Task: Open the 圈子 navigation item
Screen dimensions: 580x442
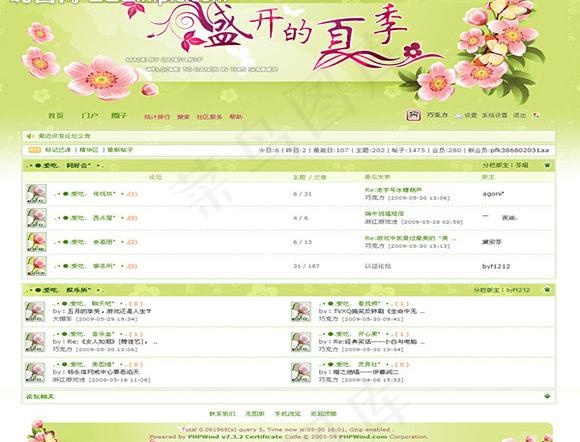Action: point(119,116)
